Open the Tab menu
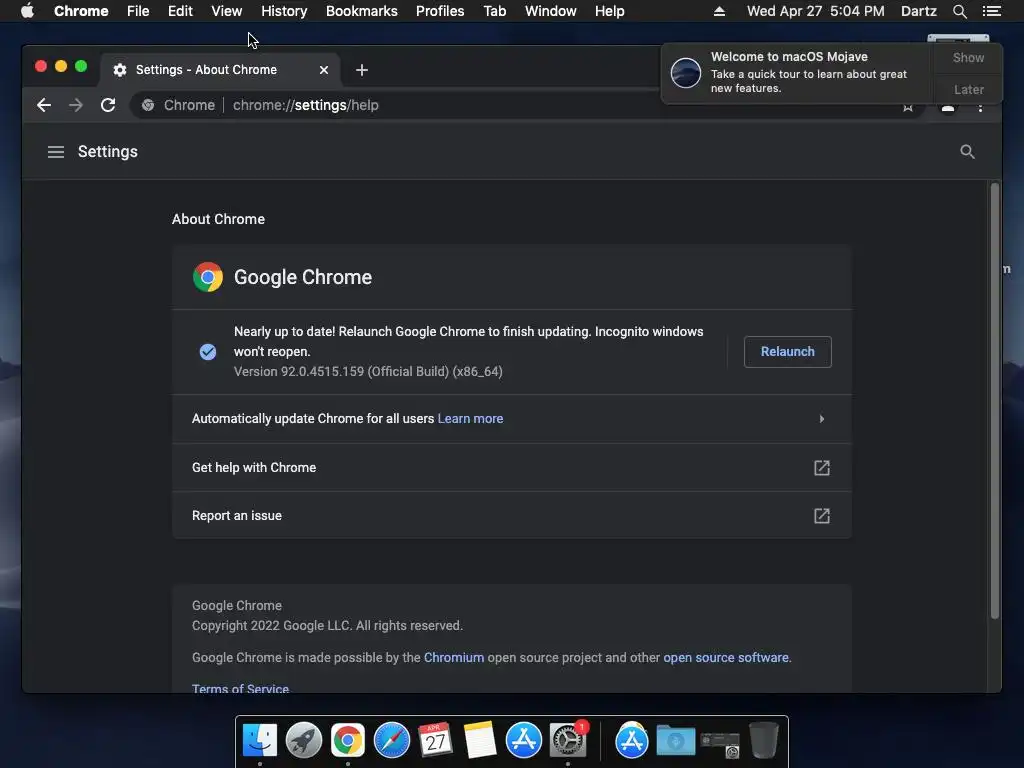The image size is (1024, 768). pos(494,11)
